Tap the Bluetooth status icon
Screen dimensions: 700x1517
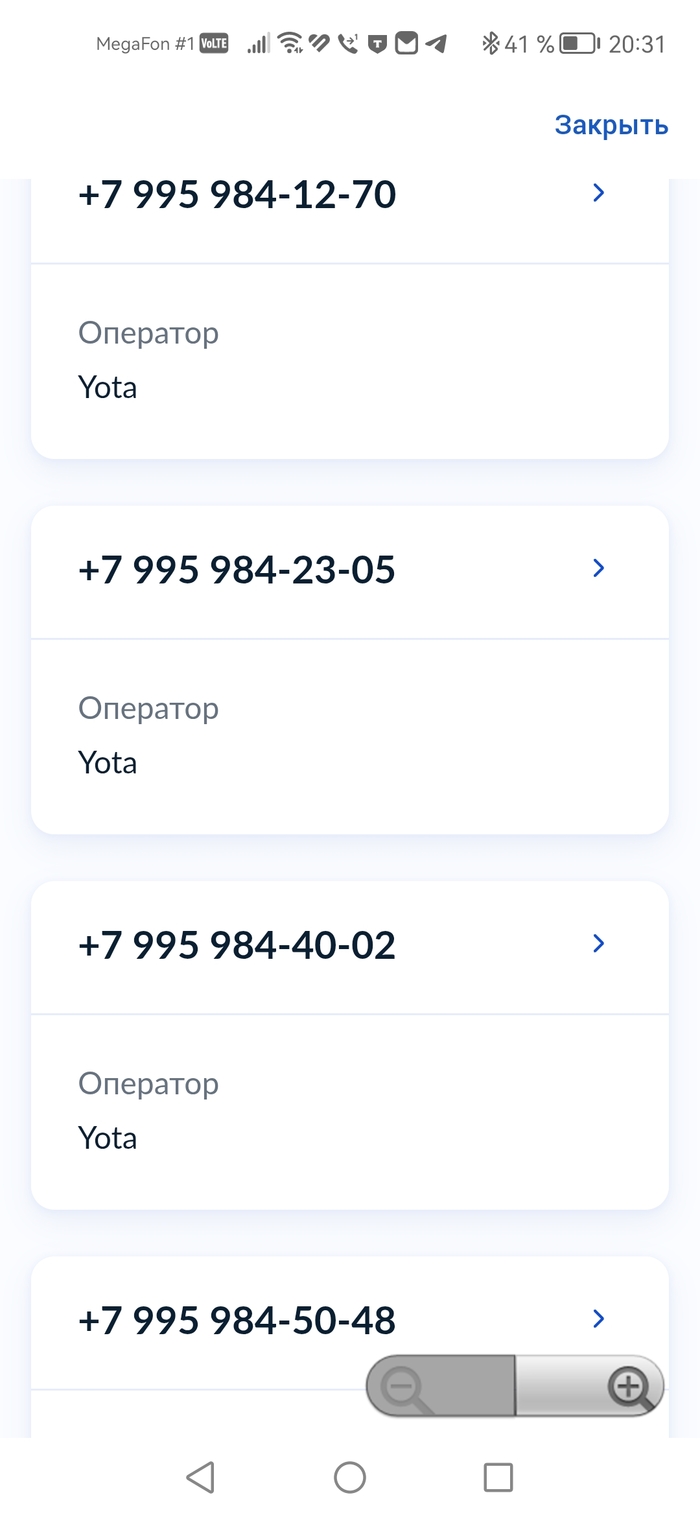490,43
